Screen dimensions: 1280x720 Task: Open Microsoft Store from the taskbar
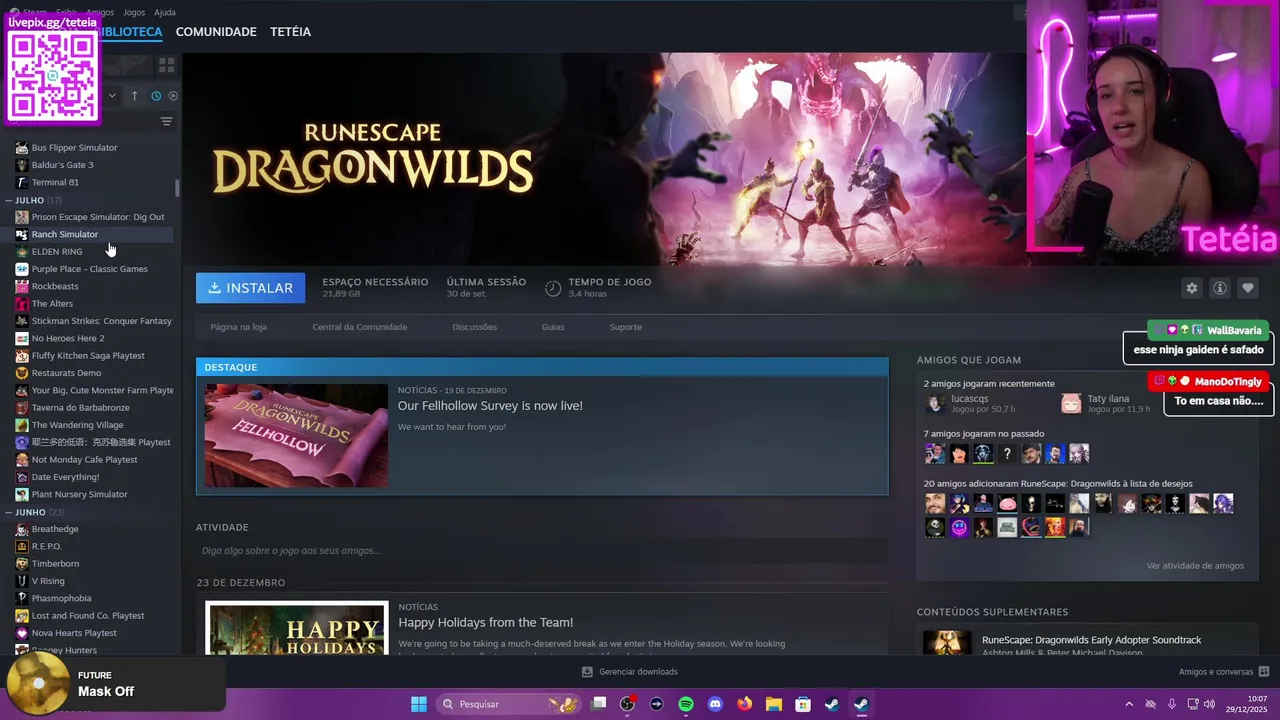tap(802, 704)
